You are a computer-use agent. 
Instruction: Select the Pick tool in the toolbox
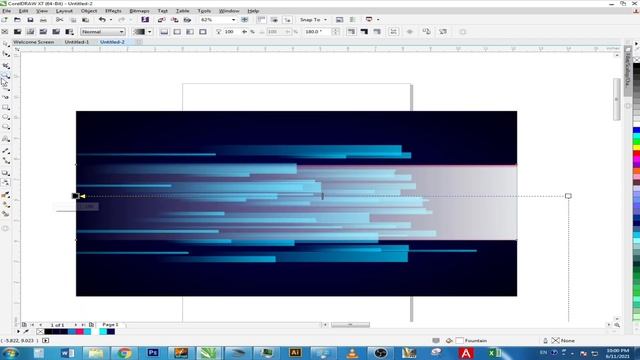(x=6, y=44)
